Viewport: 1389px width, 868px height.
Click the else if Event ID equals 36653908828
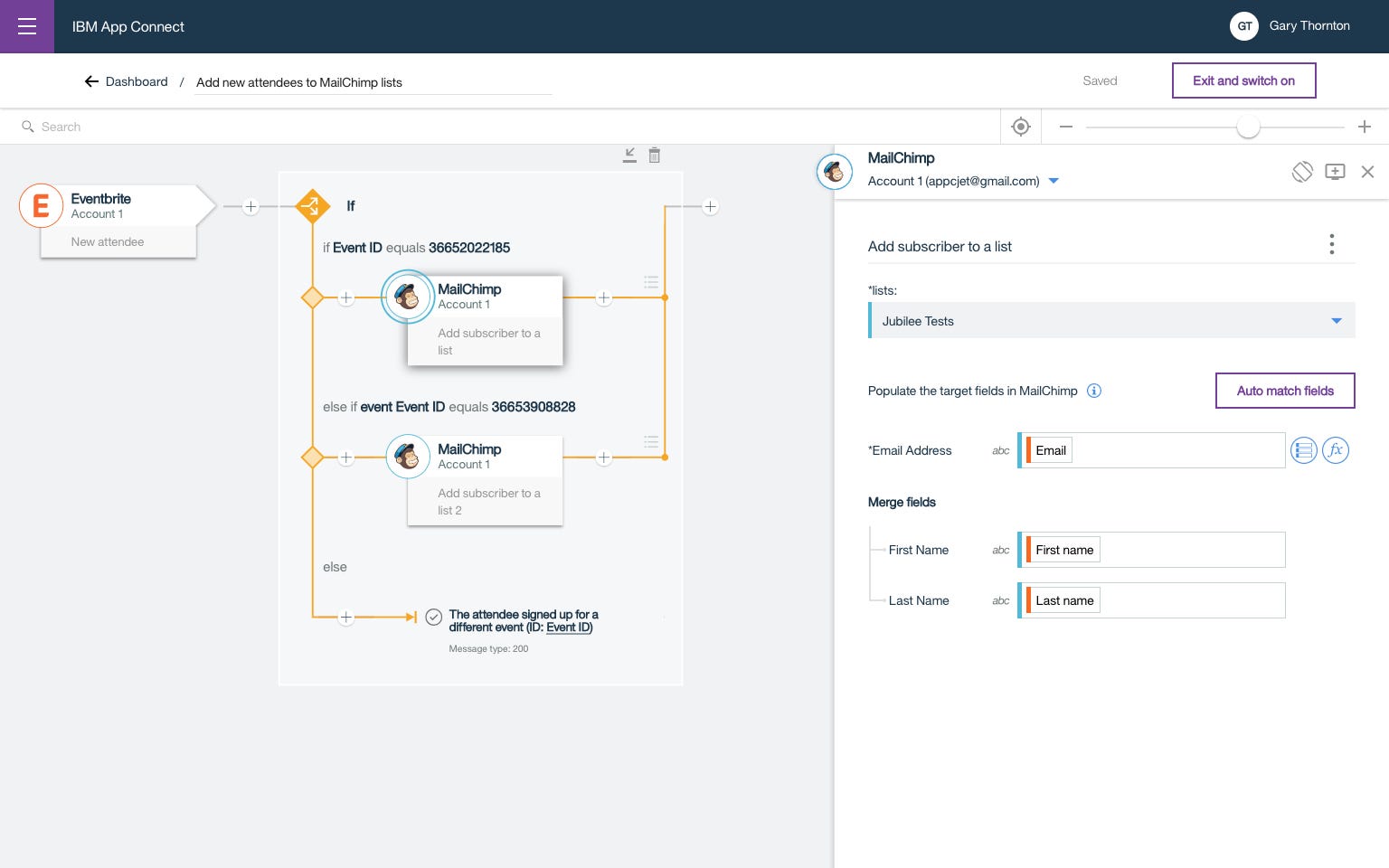449,407
